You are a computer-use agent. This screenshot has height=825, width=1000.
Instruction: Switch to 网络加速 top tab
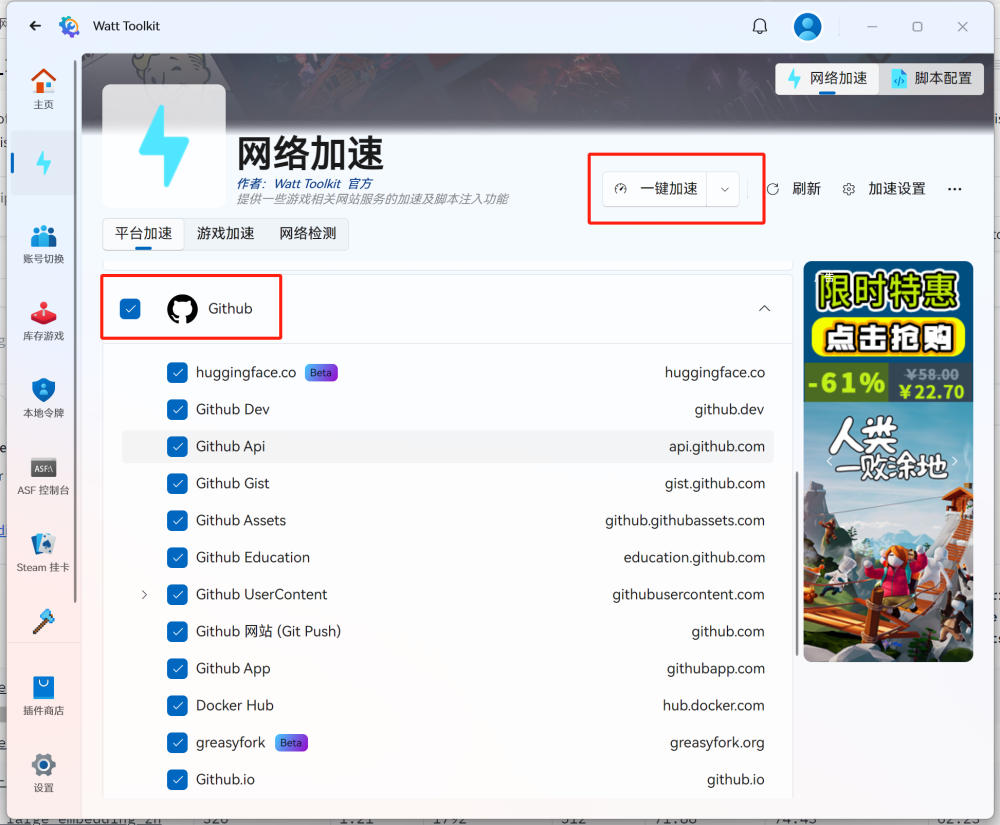827,78
